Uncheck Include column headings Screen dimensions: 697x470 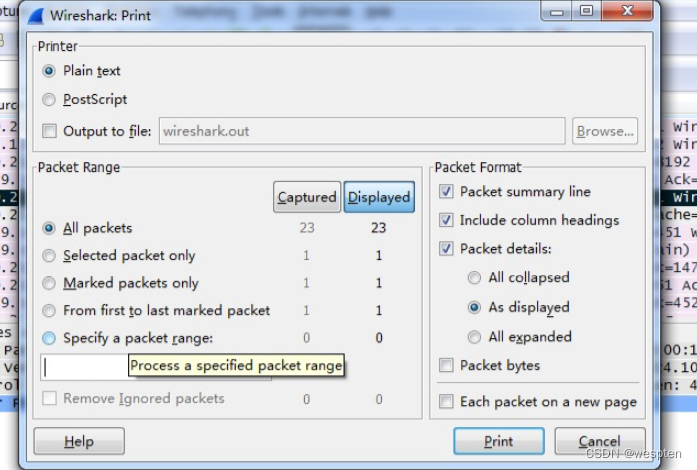446,220
